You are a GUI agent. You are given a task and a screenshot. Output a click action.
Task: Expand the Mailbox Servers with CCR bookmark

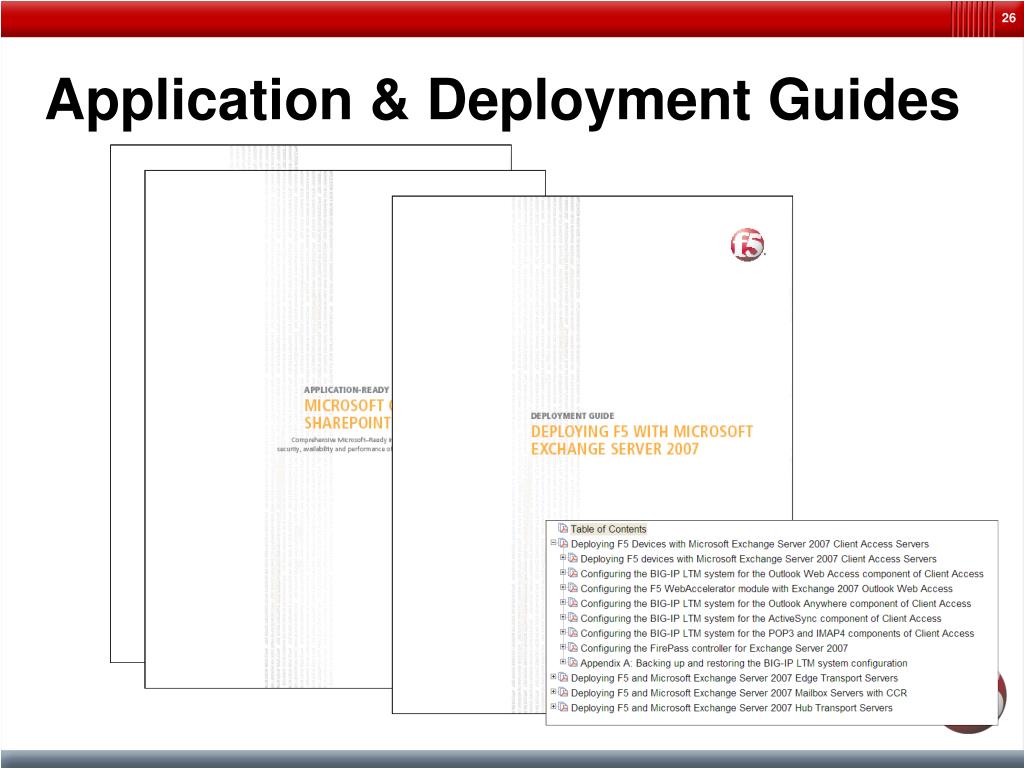(x=553, y=692)
